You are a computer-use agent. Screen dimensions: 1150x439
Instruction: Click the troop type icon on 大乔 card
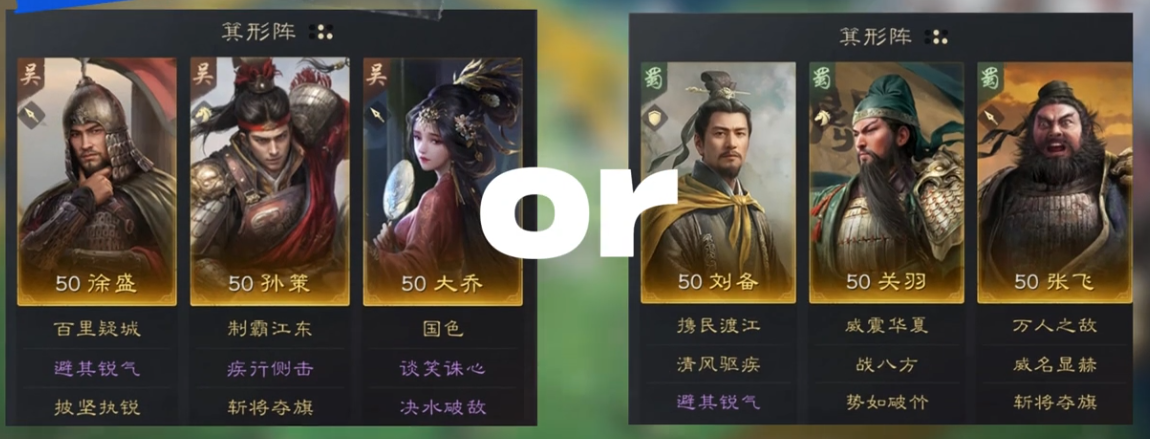pos(376,114)
